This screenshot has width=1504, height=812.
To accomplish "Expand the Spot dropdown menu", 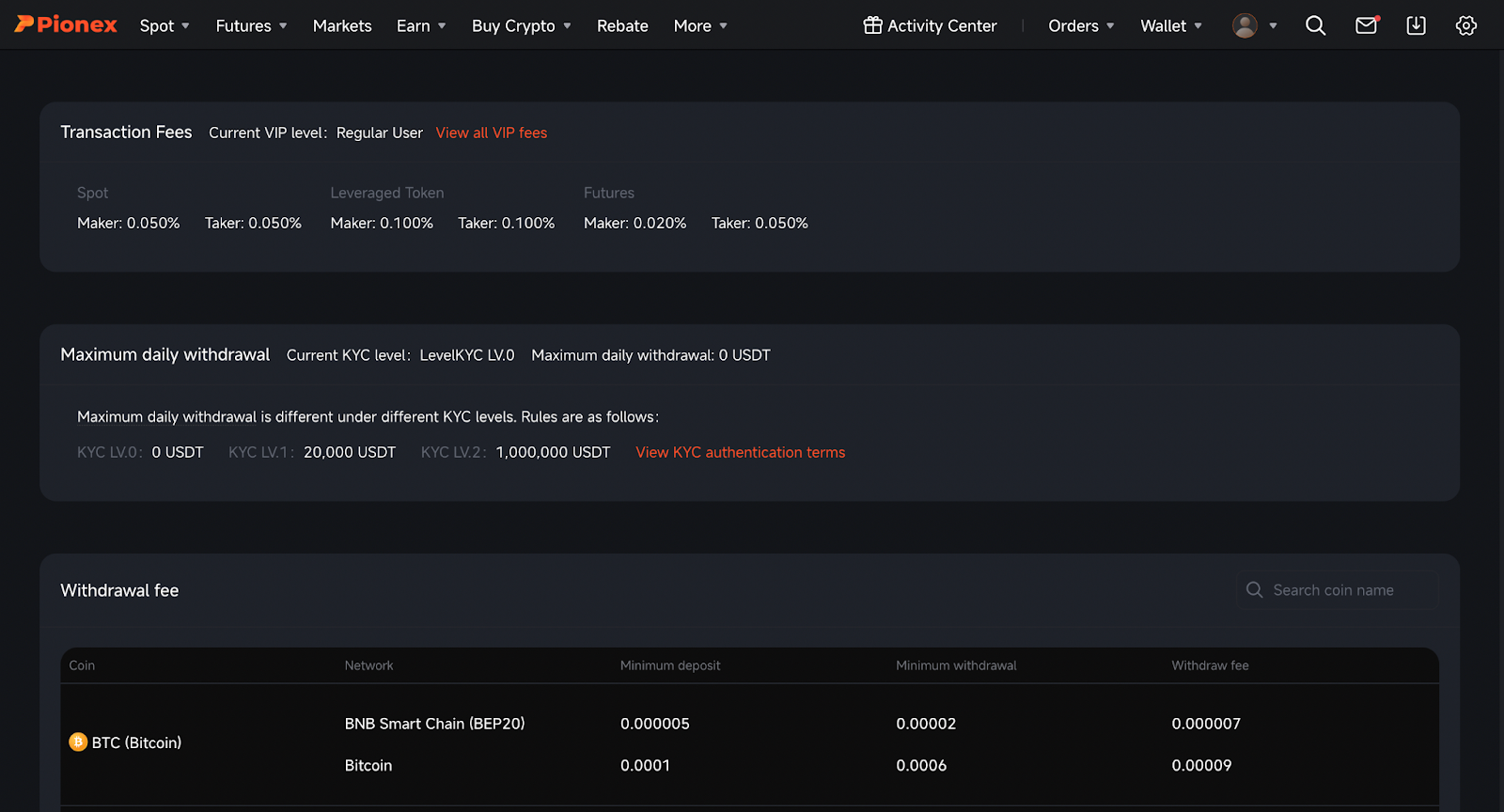I will [x=164, y=26].
